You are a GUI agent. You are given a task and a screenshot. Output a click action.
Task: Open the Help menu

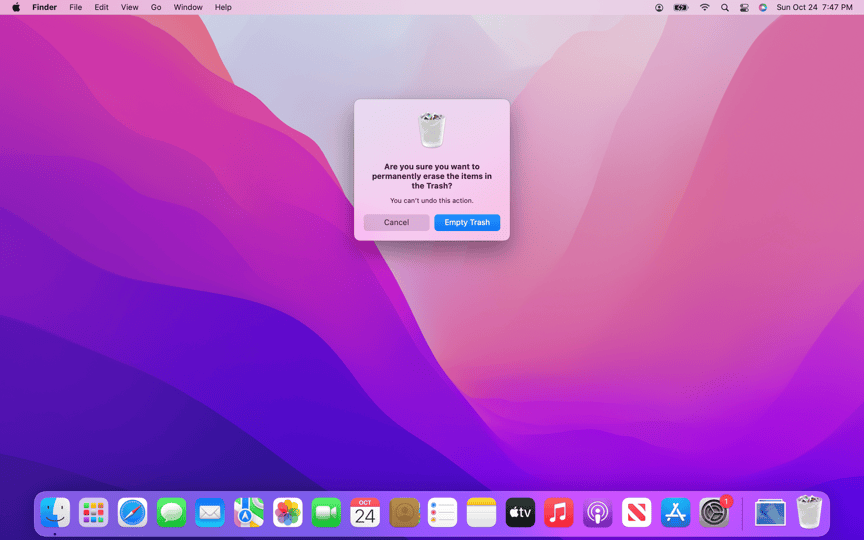[x=223, y=7]
